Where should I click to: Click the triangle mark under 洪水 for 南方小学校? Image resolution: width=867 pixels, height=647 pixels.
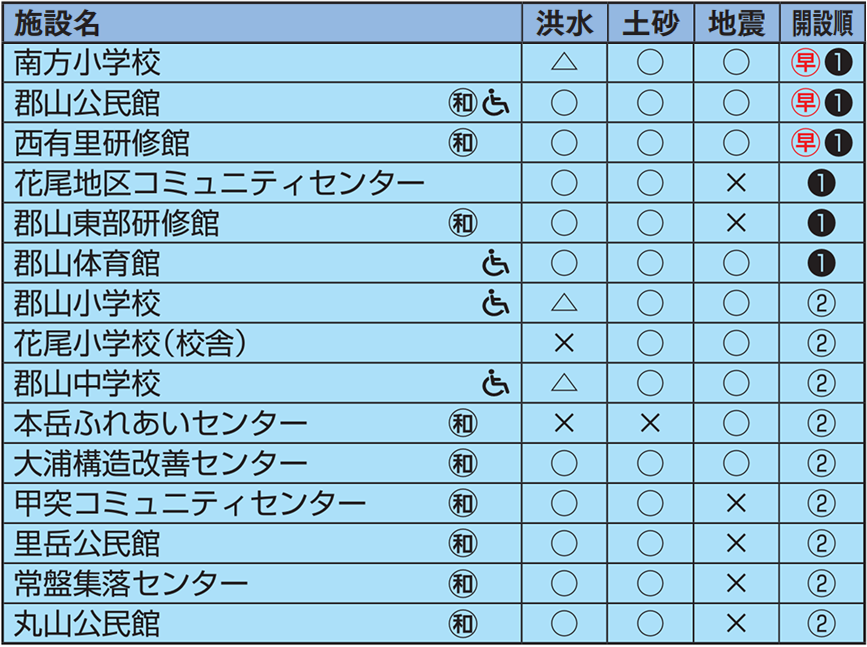coord(564,62)
